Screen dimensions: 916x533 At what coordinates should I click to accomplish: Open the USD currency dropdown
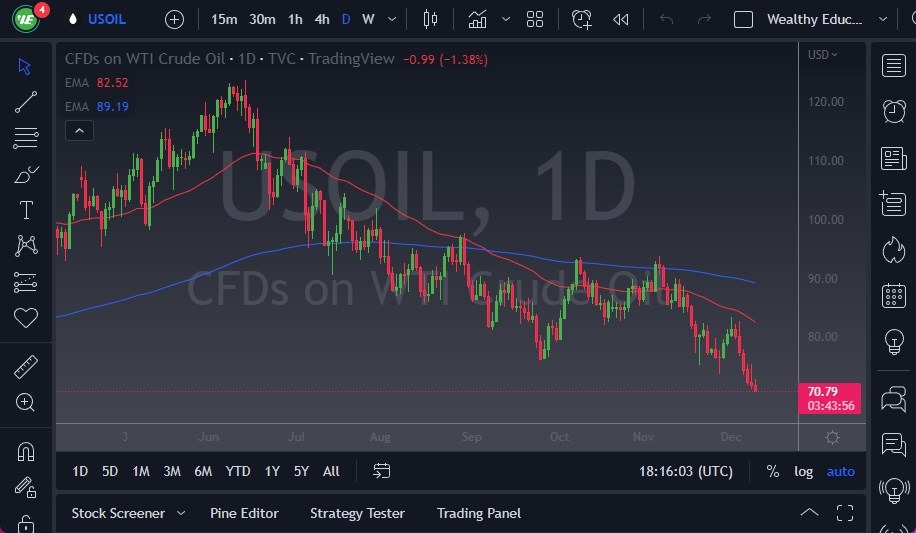click(x=823, y=54)
